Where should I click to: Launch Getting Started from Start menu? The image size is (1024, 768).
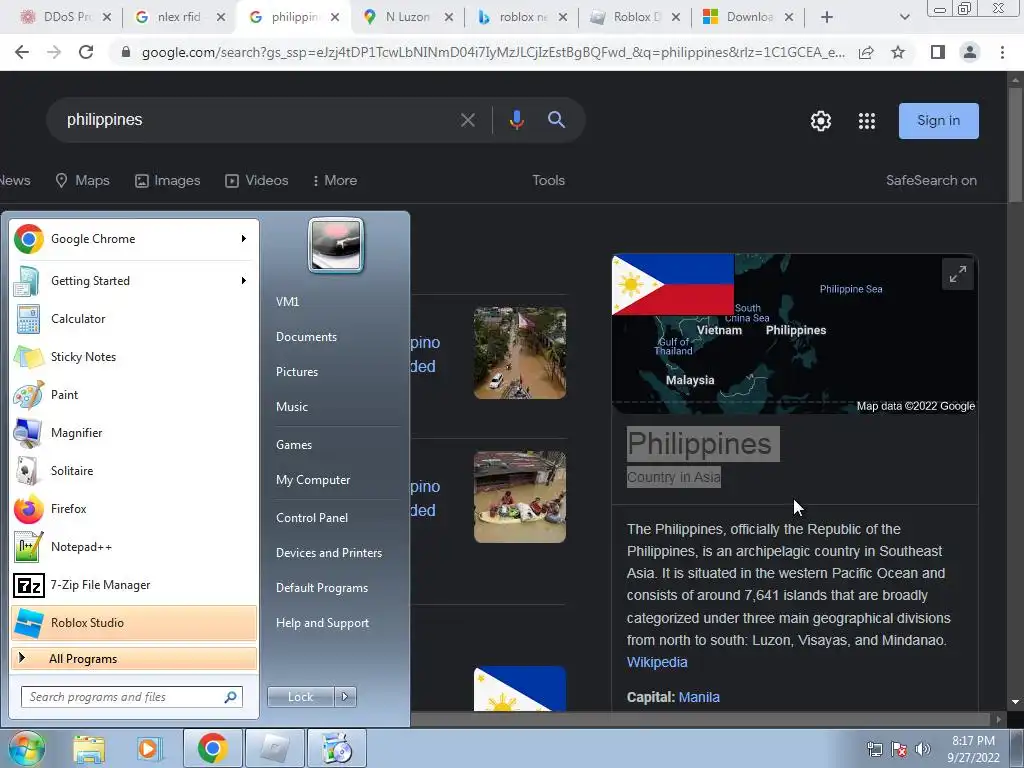pyautogui.click(x=134, y=281)
